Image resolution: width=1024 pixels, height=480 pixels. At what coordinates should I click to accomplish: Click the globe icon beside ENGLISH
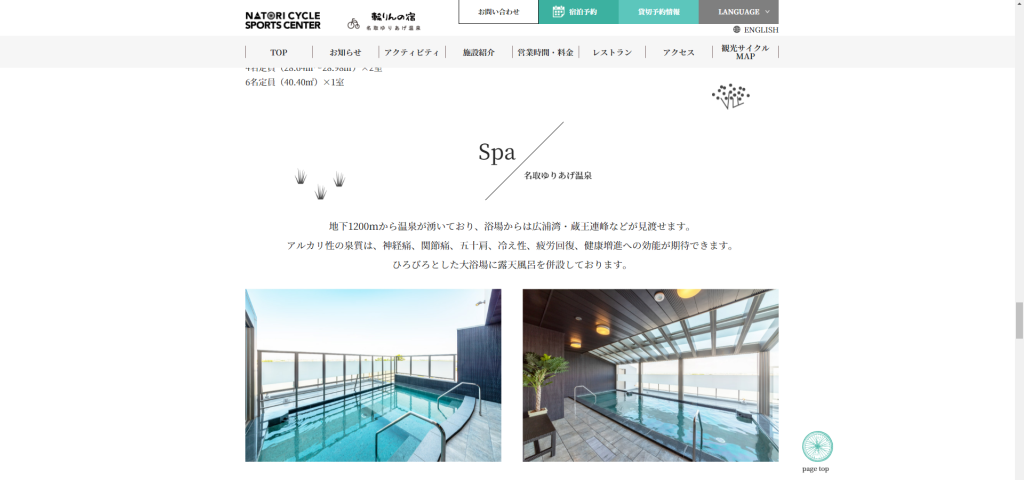737,29
